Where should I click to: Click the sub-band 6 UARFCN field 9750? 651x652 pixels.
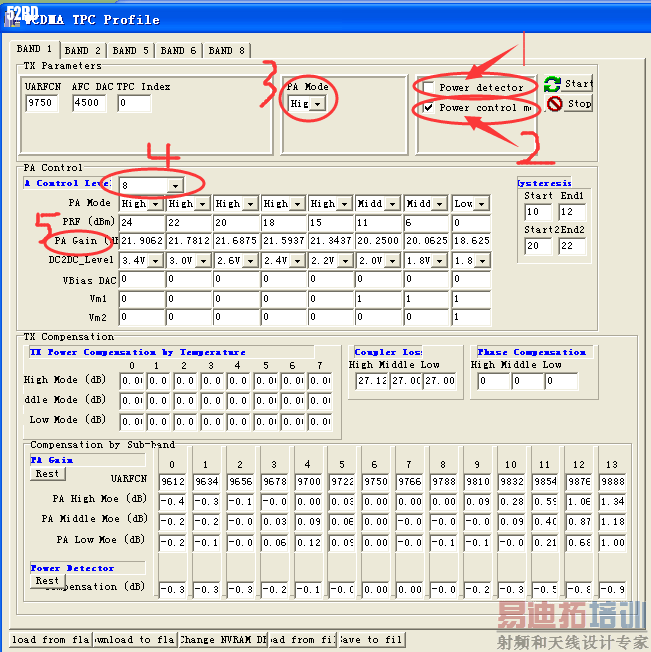click(x=376, y=482)
